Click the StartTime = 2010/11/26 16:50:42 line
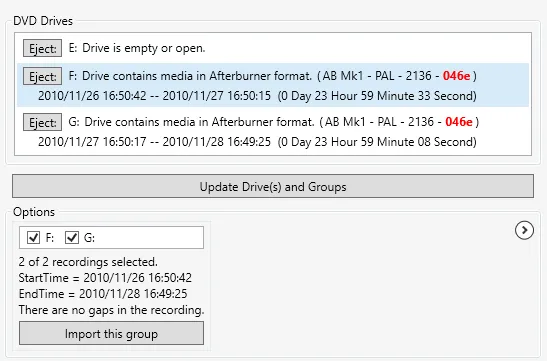 tap(105, 278)
